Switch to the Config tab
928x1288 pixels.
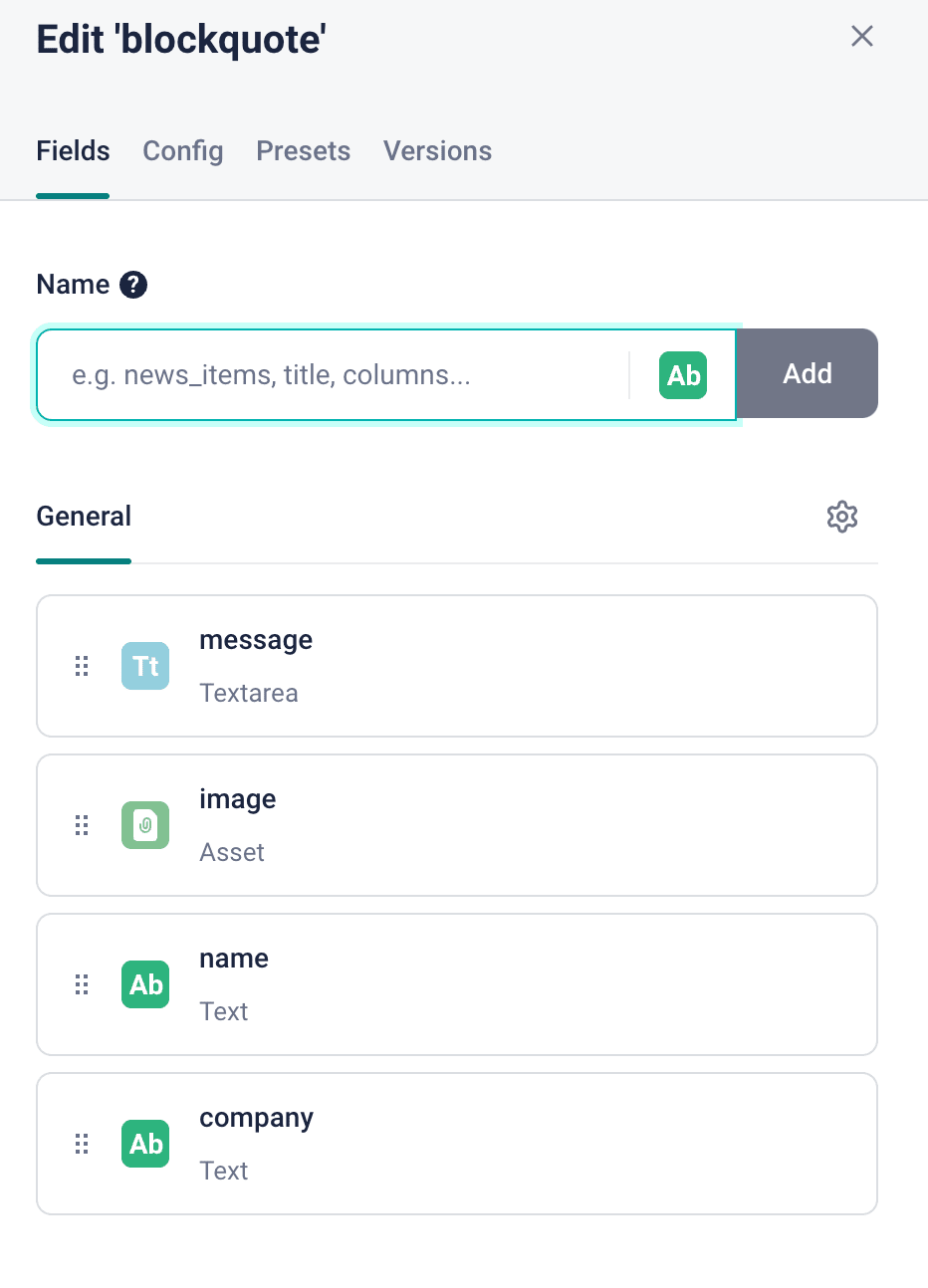click(x=183, y=151)
